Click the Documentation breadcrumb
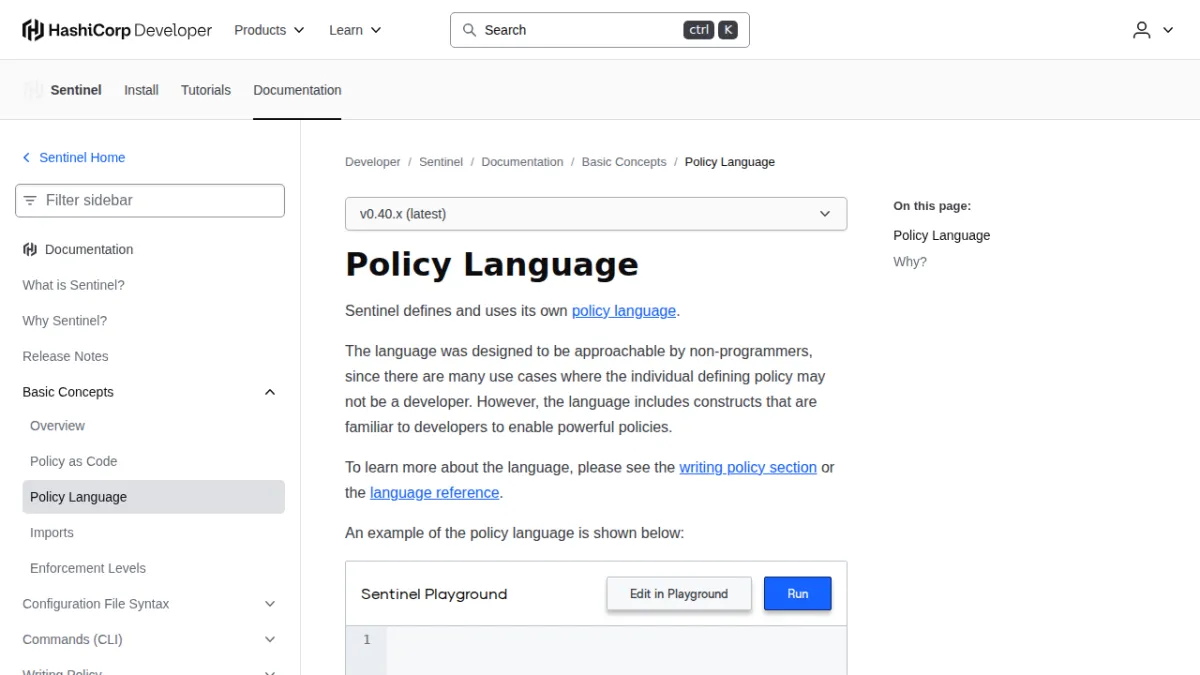Screen dimensions: 1200x675 coord(522,162)
